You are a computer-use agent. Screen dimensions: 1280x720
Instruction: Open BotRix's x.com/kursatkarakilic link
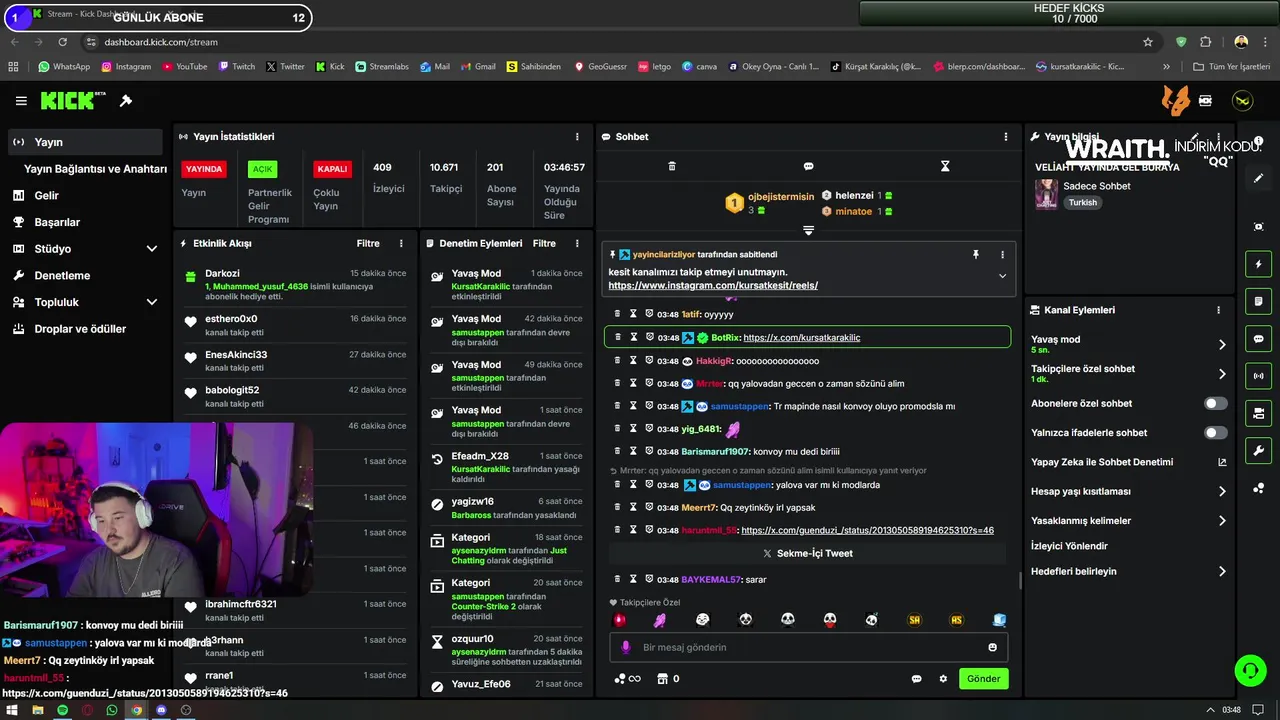coord(802,338)
